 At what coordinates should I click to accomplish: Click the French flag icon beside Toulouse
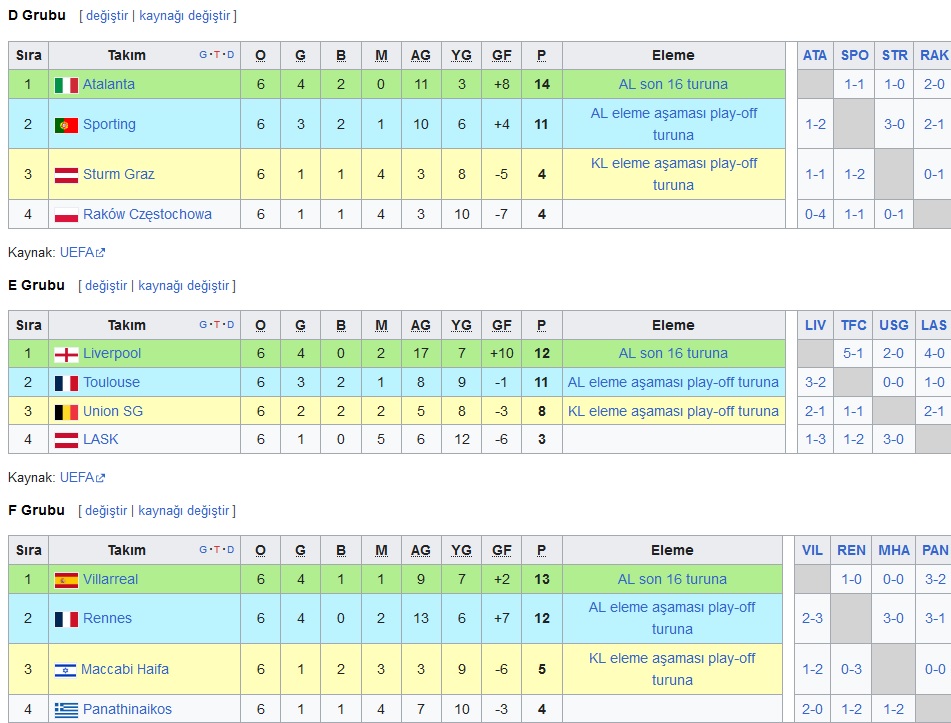(x=66, y=383)
